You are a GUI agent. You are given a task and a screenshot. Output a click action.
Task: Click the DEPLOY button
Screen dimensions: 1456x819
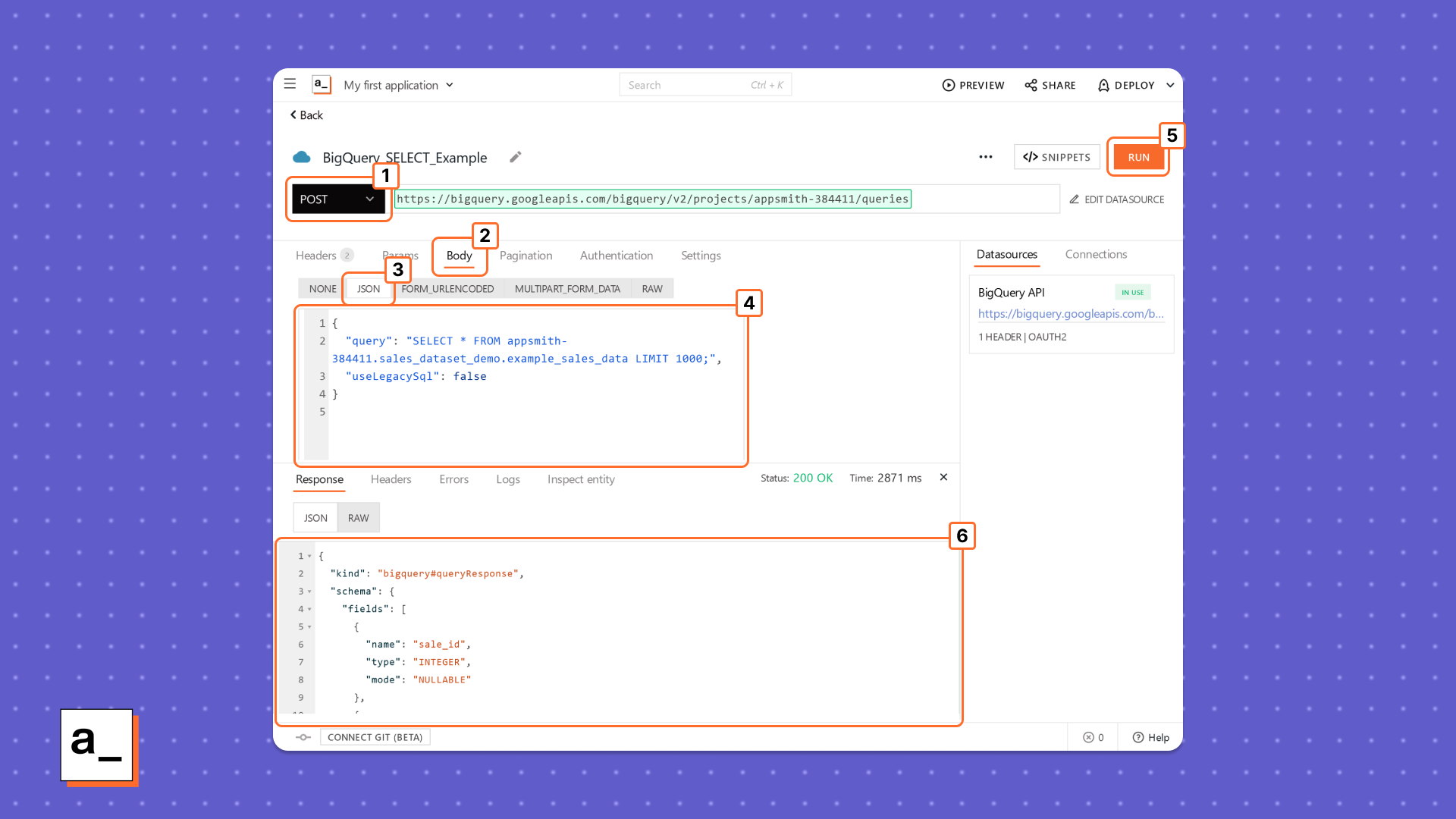point(1126,85)
